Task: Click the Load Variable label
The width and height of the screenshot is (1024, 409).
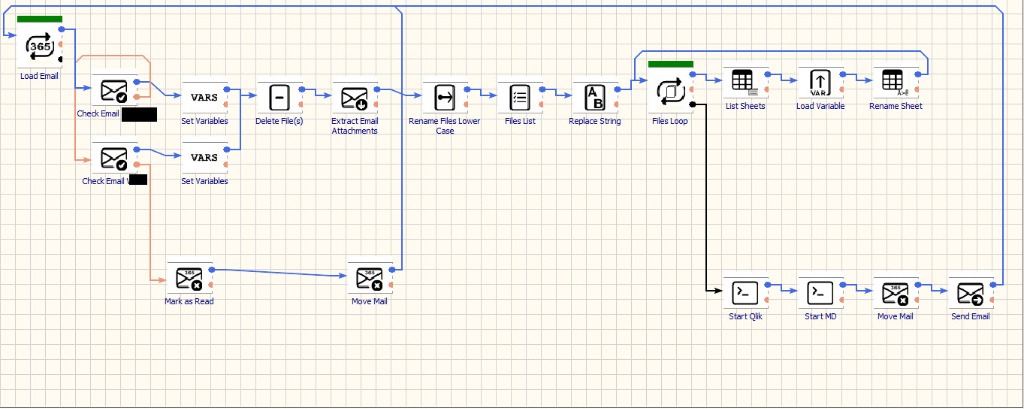Action: (x=820, y=106)
